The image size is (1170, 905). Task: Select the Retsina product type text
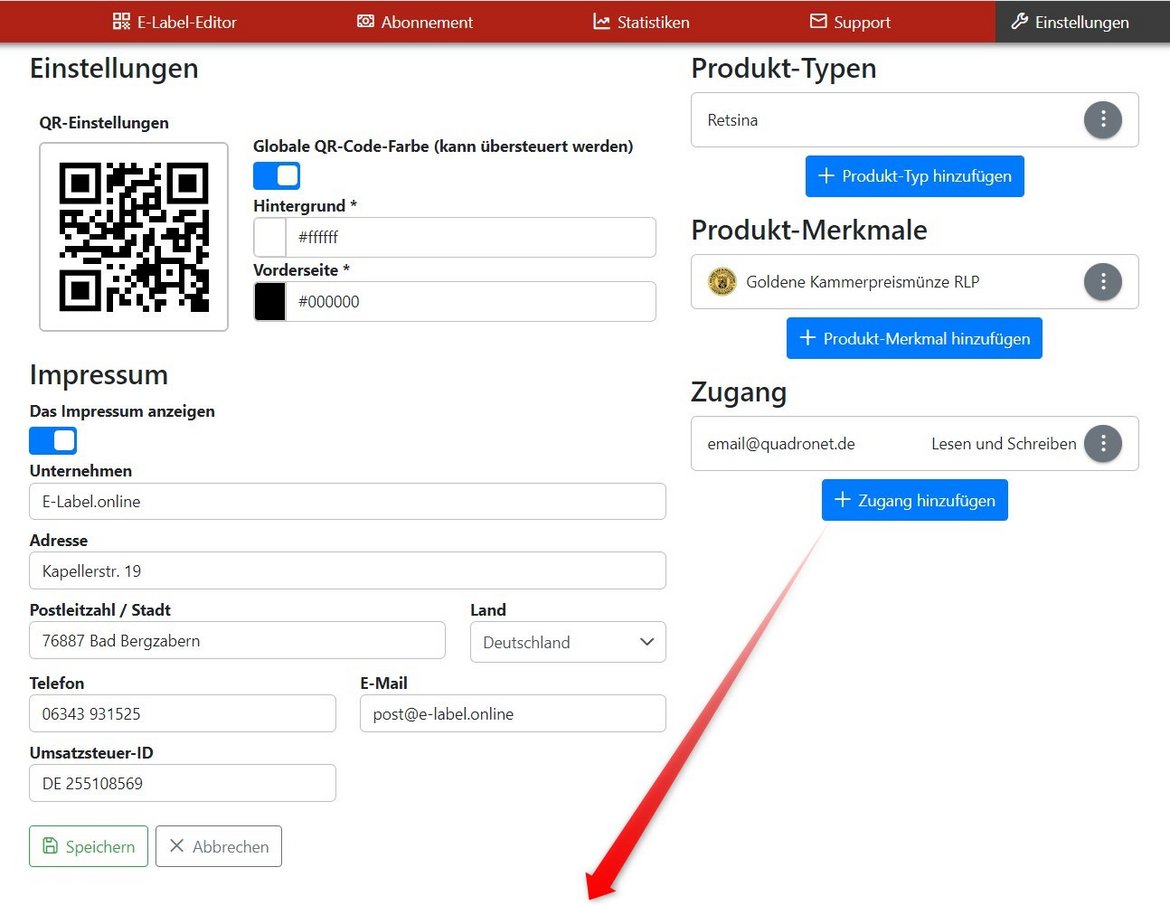pos(732,120)
